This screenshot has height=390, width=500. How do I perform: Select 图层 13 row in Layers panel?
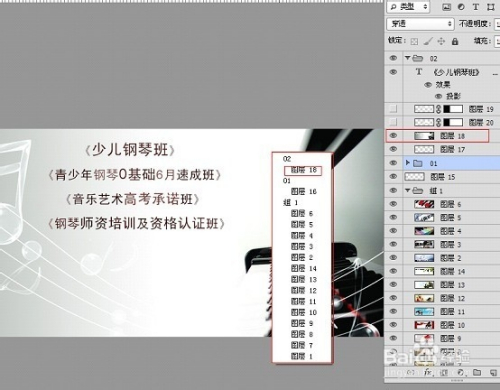click(x=442, y=285)
